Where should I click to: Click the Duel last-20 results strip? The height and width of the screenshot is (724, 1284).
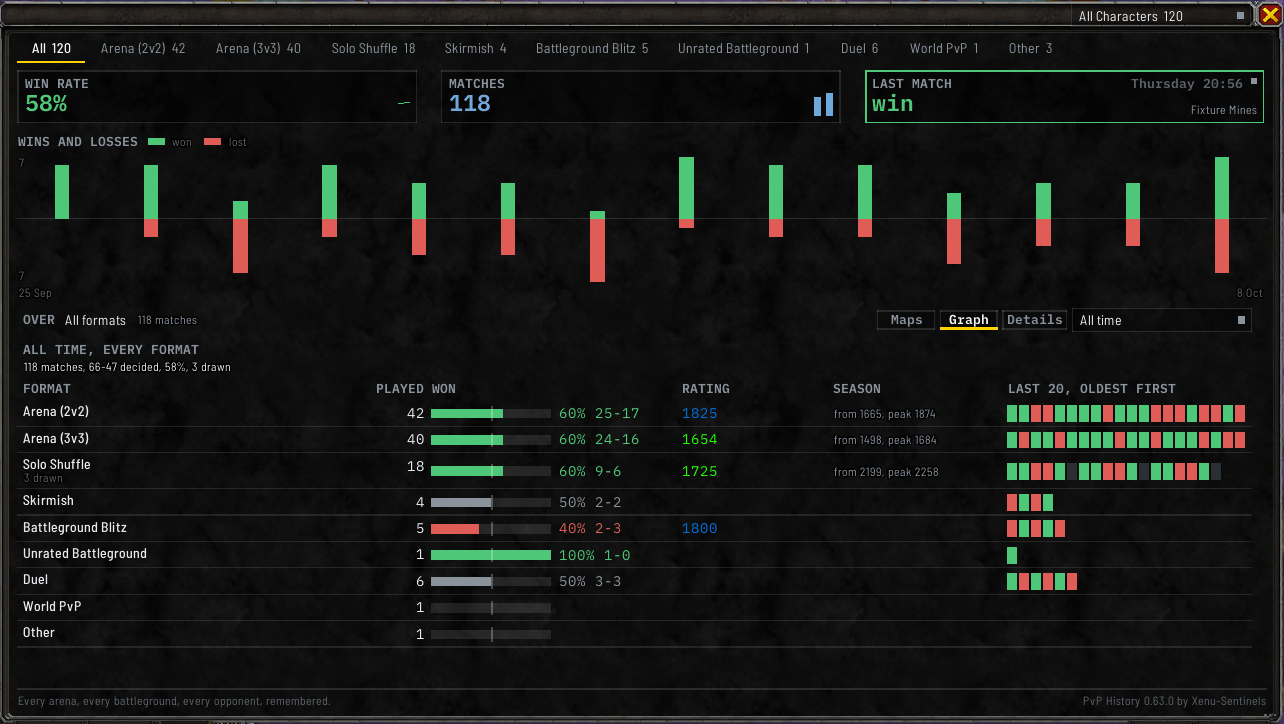[1042, 581]
